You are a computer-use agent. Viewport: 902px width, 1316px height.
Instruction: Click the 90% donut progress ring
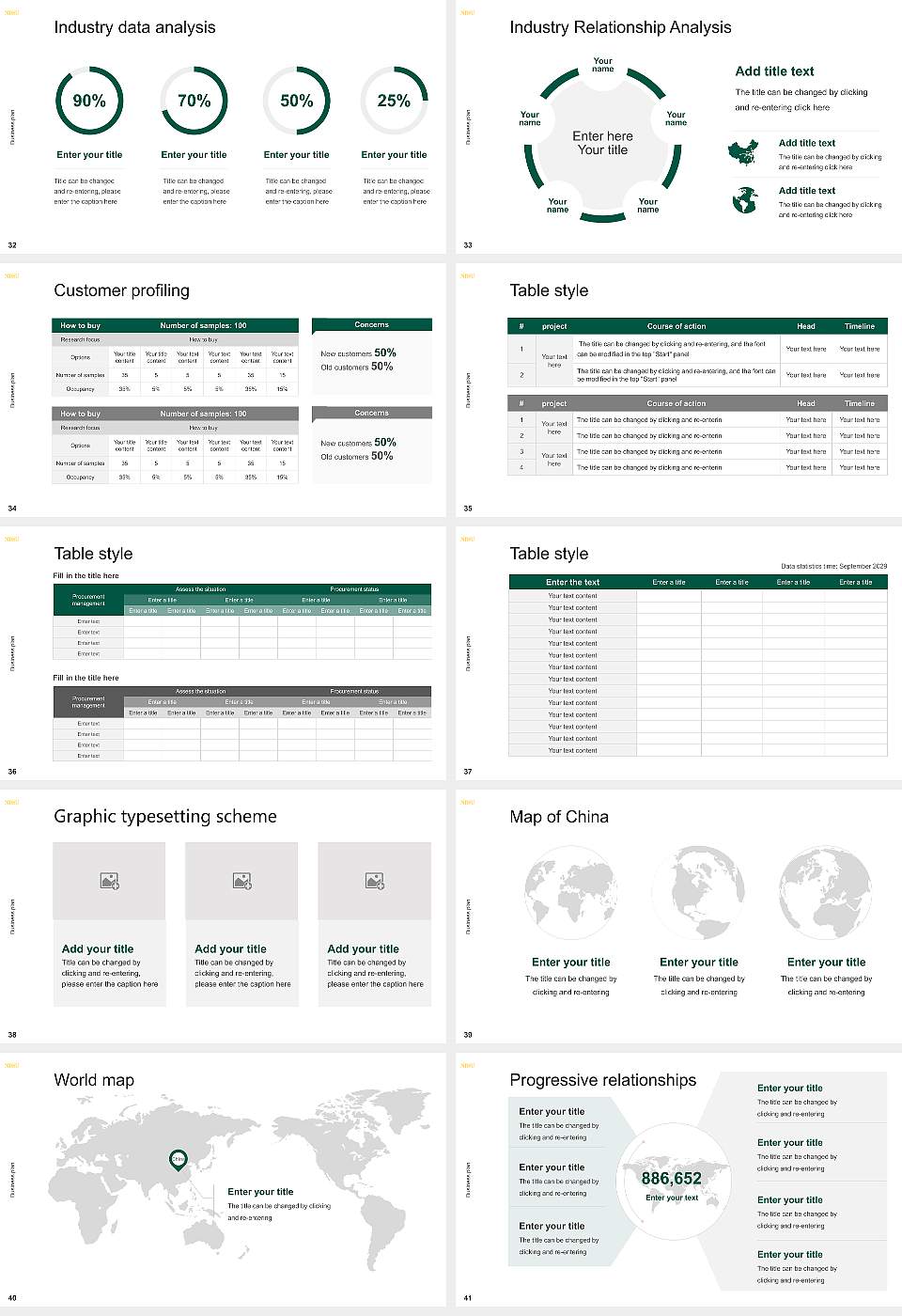point(89,102)
